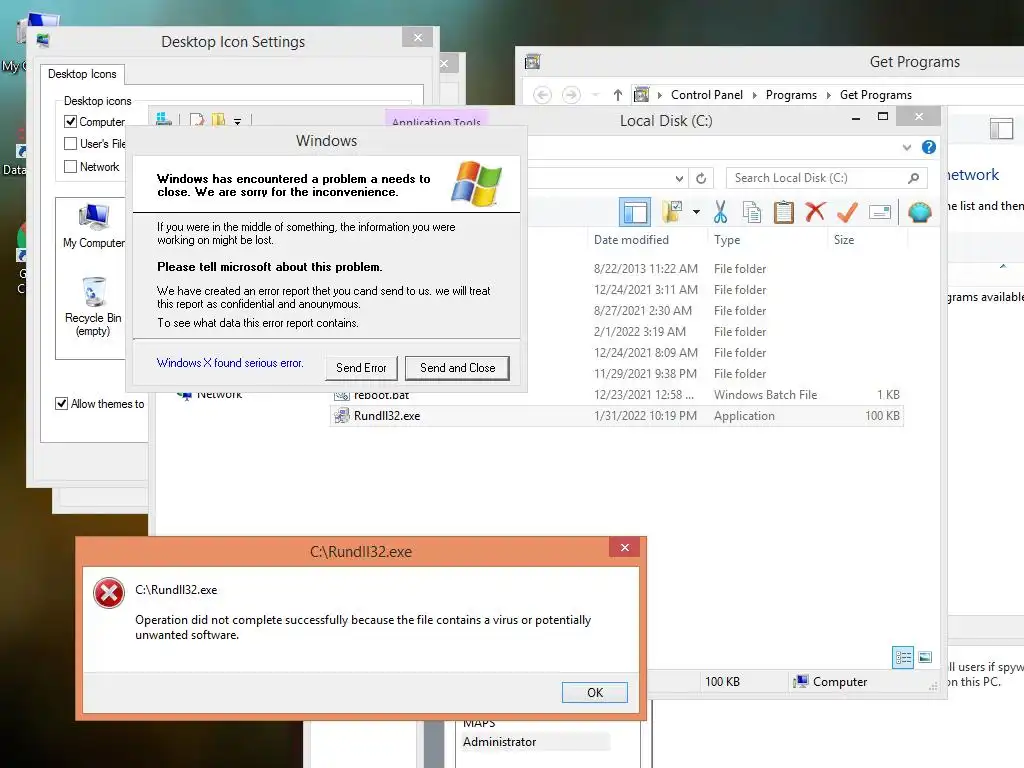This screenshot has width=1024, height=768.
Task: Collapse the section chevron in Get Programs
Action: [x=1003, y=266]
